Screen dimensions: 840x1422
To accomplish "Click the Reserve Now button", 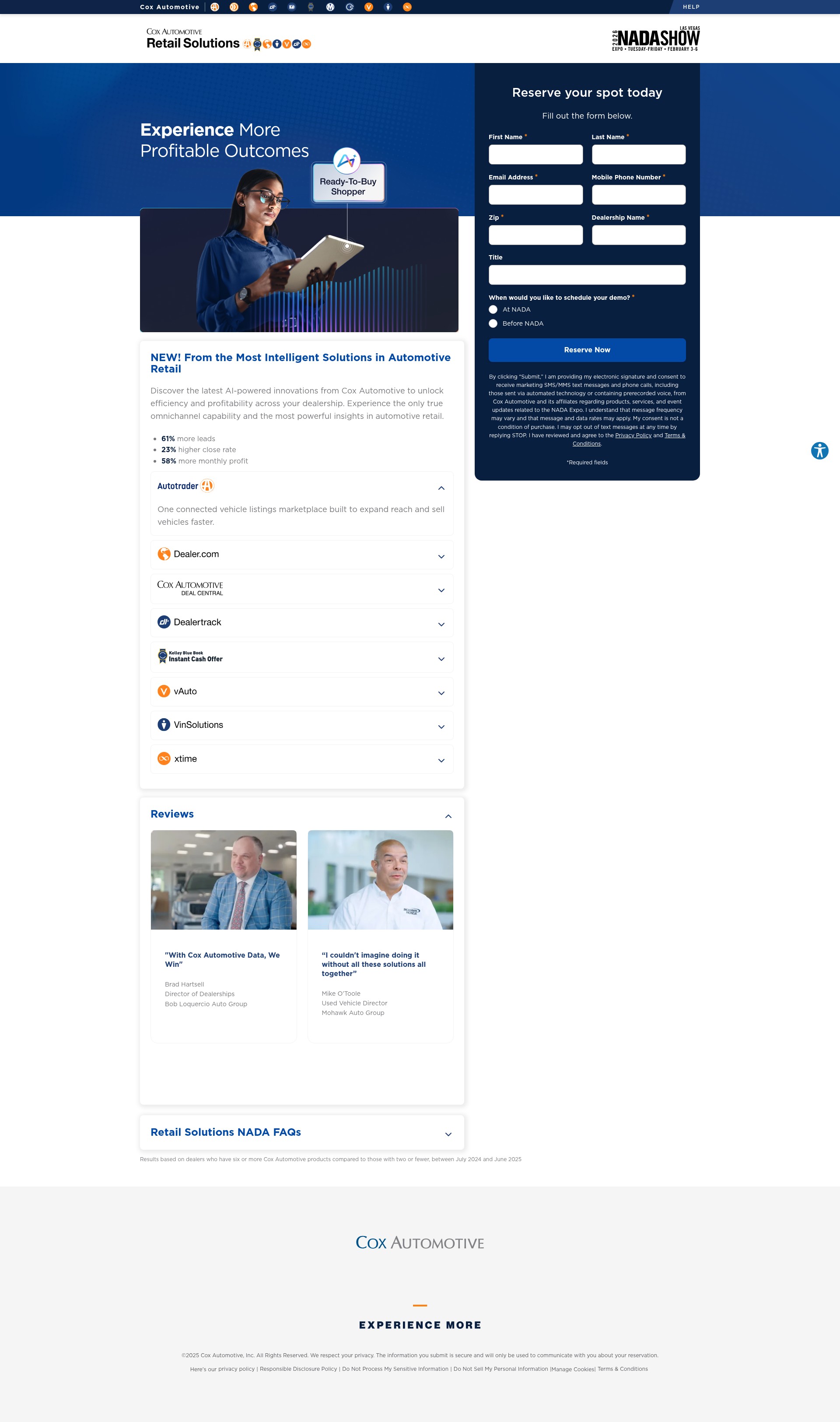I will [x=587, y=351].
